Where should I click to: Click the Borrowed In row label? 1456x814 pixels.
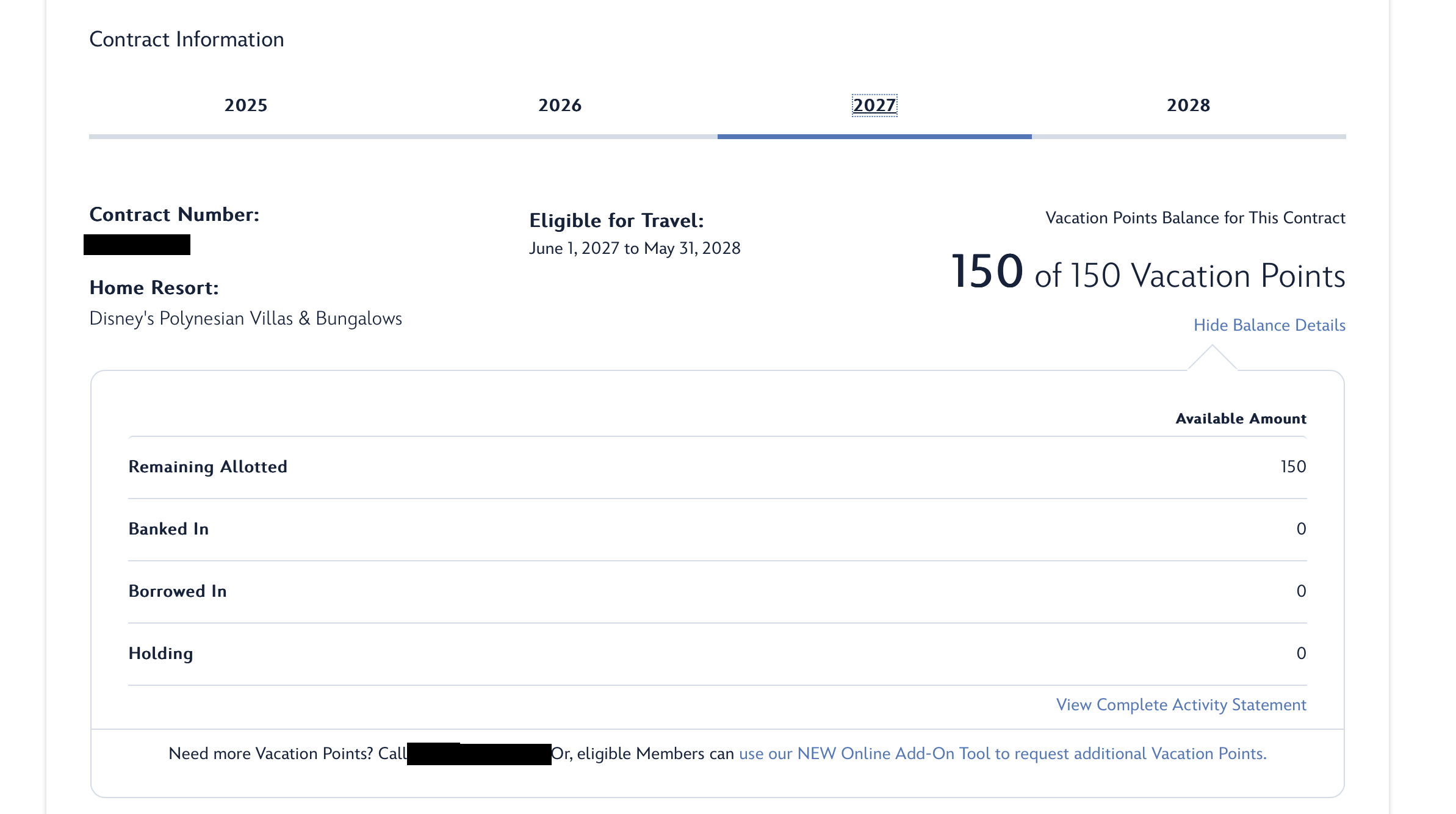point(178,591)
